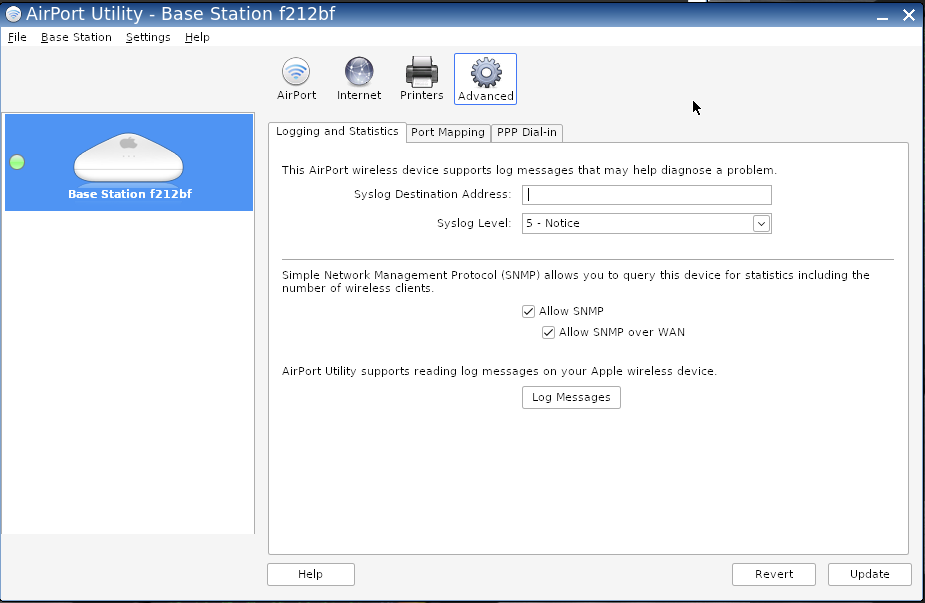Open the Printers toolbar icon
Image resolution: width=925 pixels, height=603 pixels.
(x=421, y=73)
